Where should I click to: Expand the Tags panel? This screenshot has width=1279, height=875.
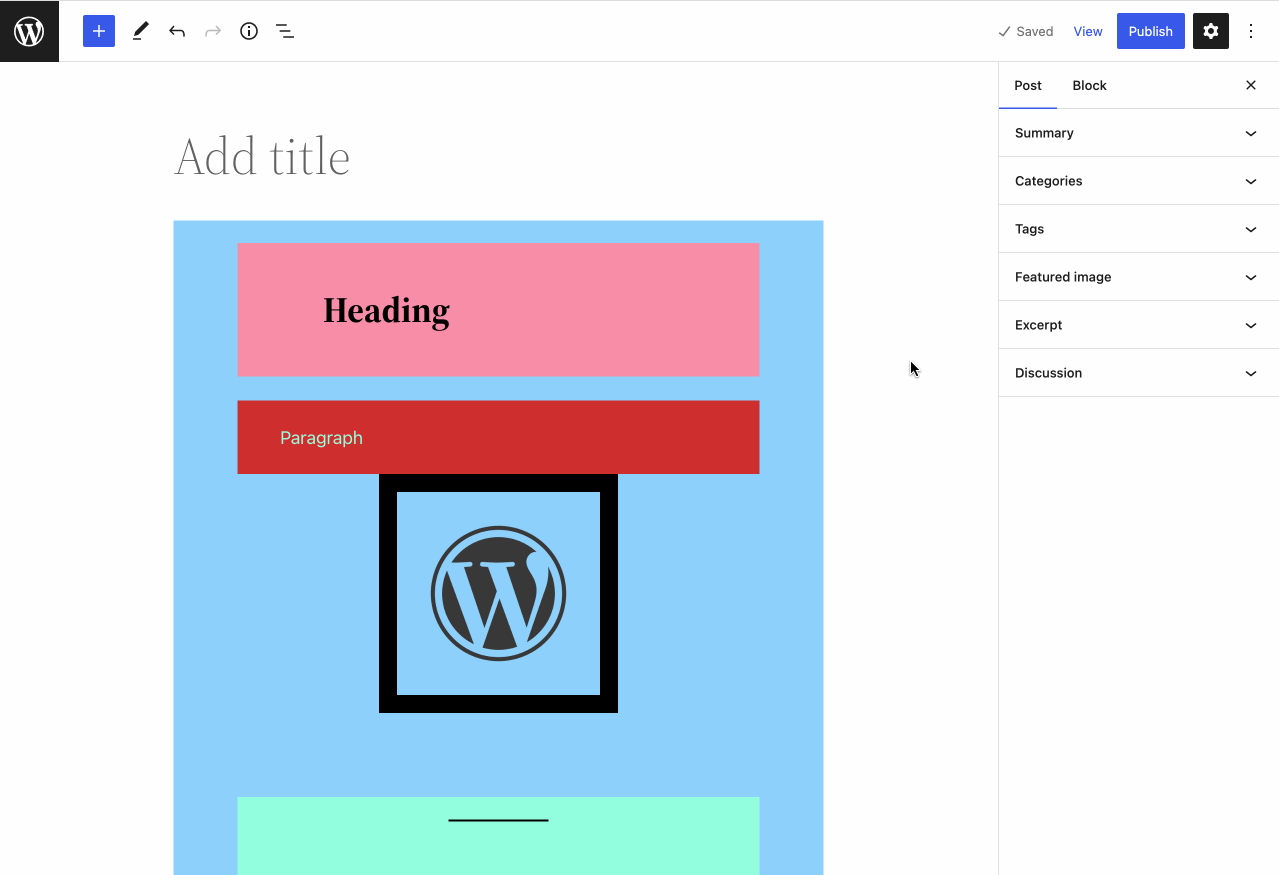click(1139, 229)
